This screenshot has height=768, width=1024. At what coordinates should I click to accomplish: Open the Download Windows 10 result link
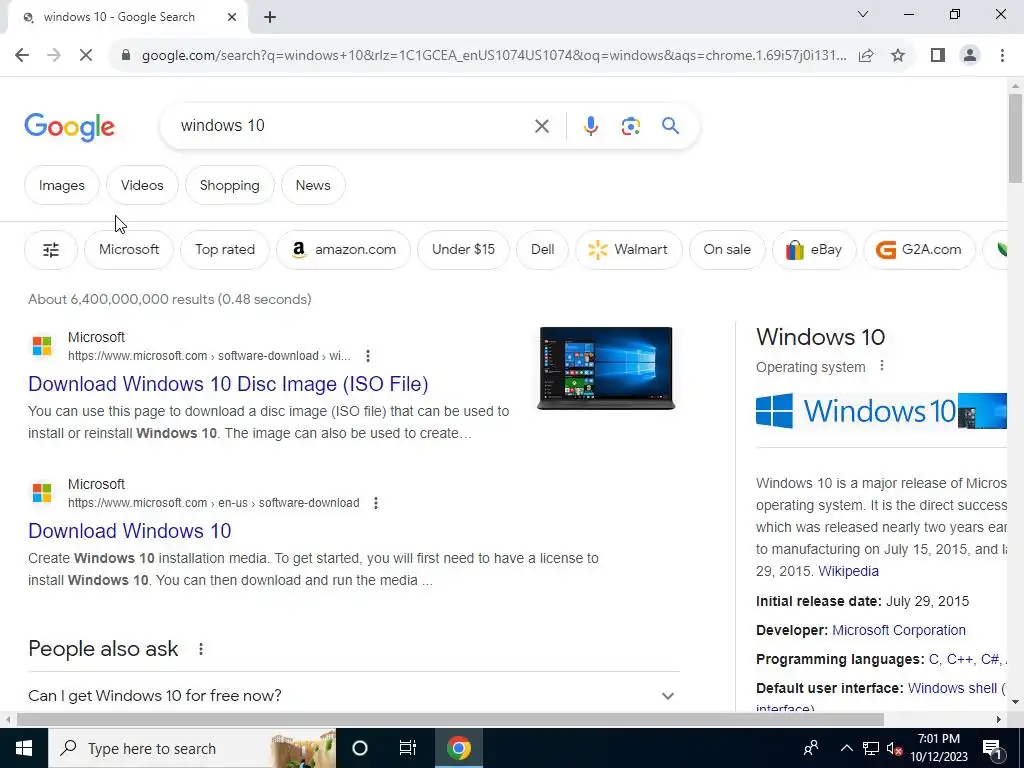(x=129, y=531)
